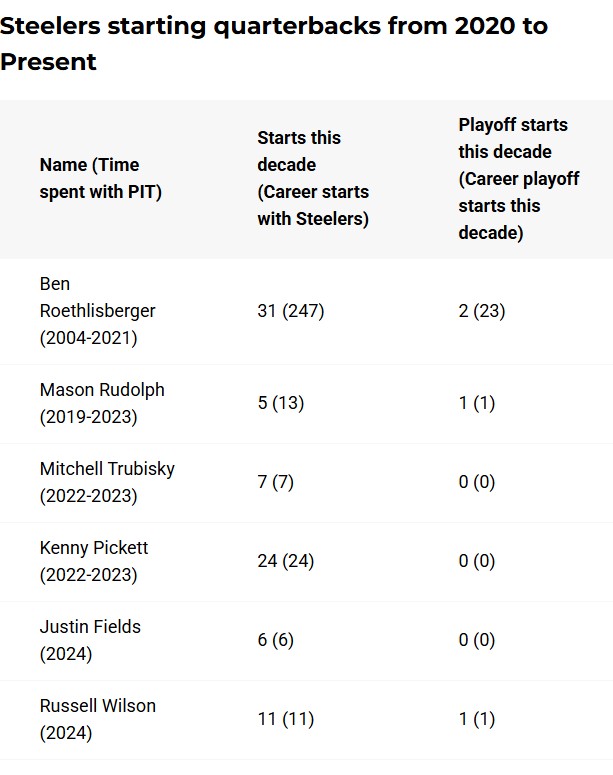613x775 pixels.
Task: Click Kenny Pickett's 0 (0) playoff value
Action: pos(477,561)
